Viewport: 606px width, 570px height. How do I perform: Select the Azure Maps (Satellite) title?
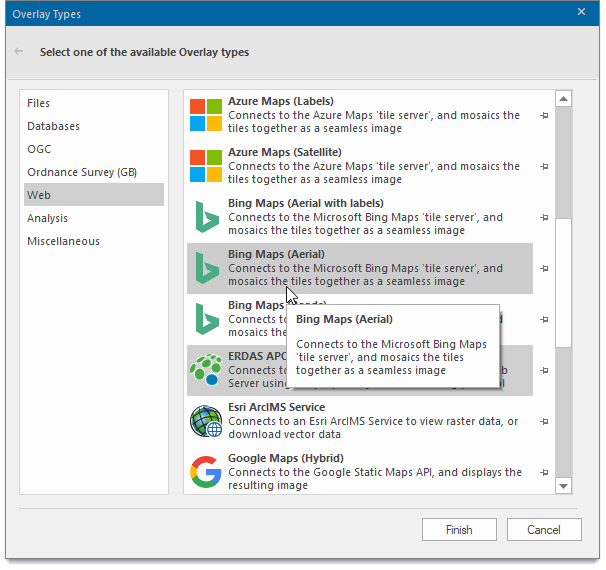coord(285,152)
